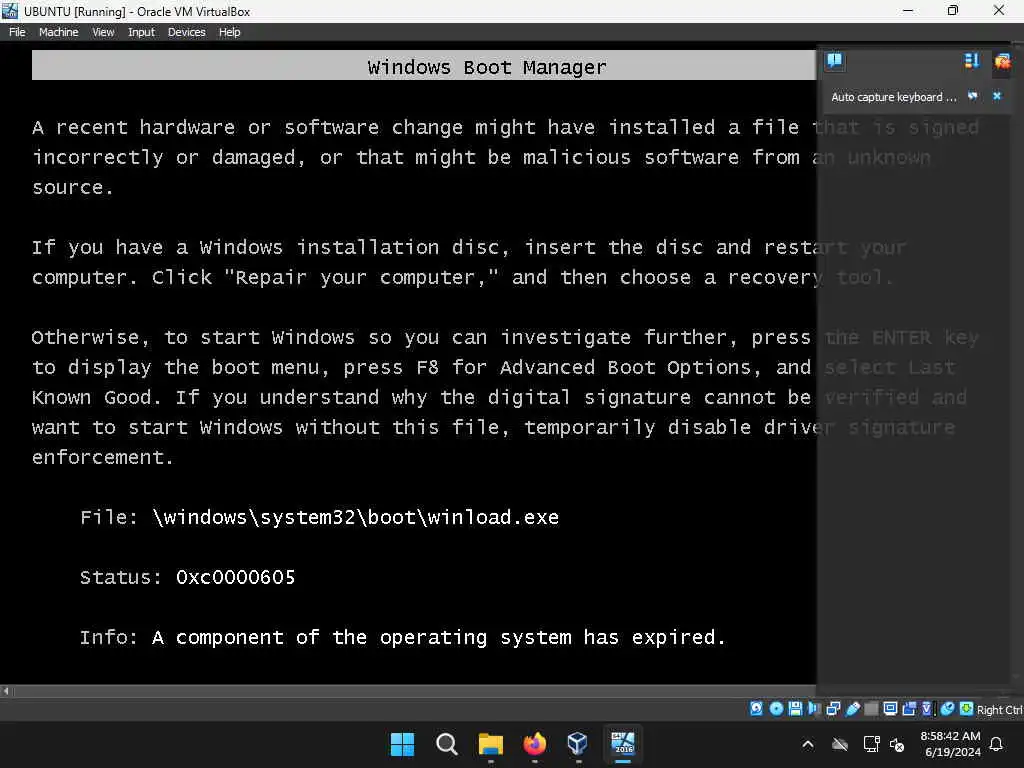Click the green arrow keyboard capture icon
Image resolution: width=1024 pixels, height=768 pixels.
(x=967, y=709)
